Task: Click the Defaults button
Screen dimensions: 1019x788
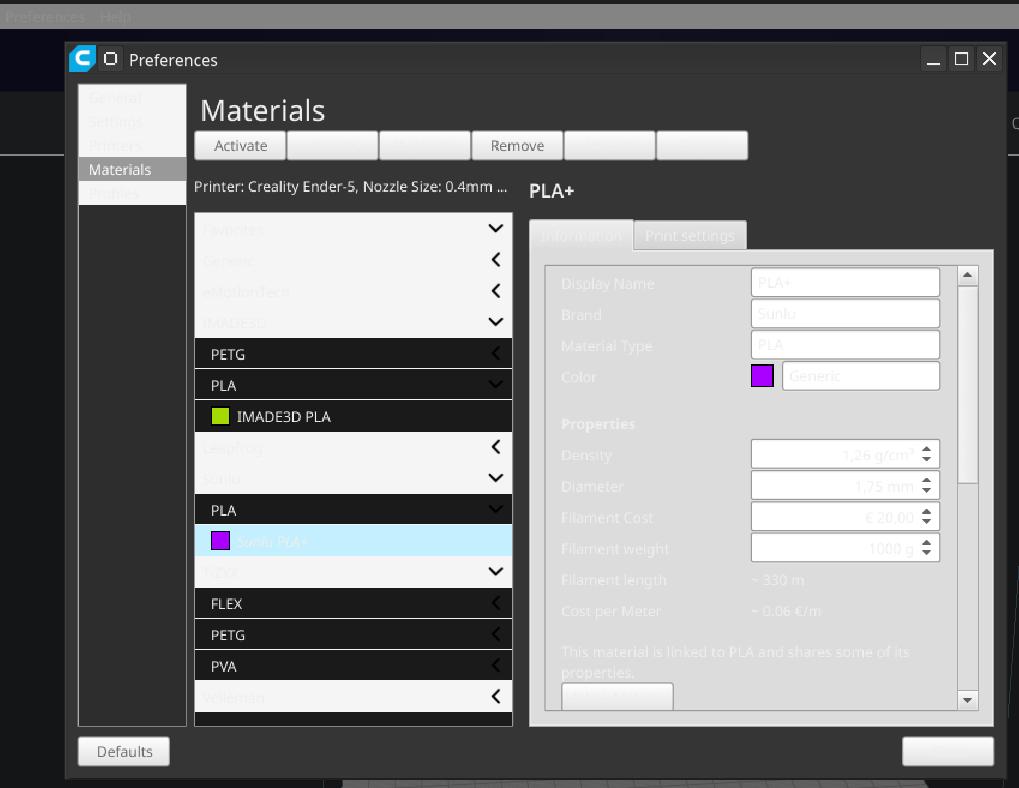Action: tap(124, 751)
